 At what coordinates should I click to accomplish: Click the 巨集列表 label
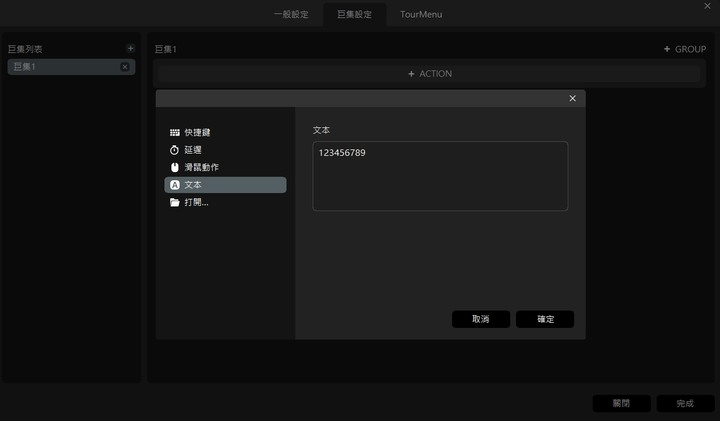pos(25,49)
